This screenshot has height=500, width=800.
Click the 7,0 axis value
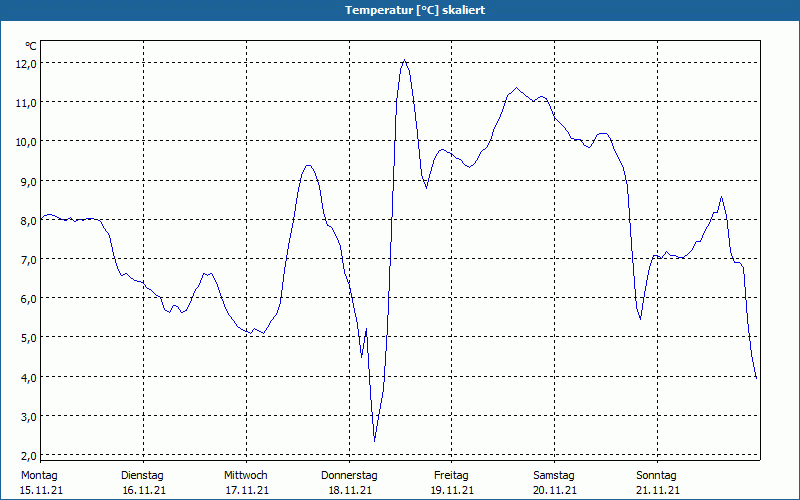[x=28, y=260]
